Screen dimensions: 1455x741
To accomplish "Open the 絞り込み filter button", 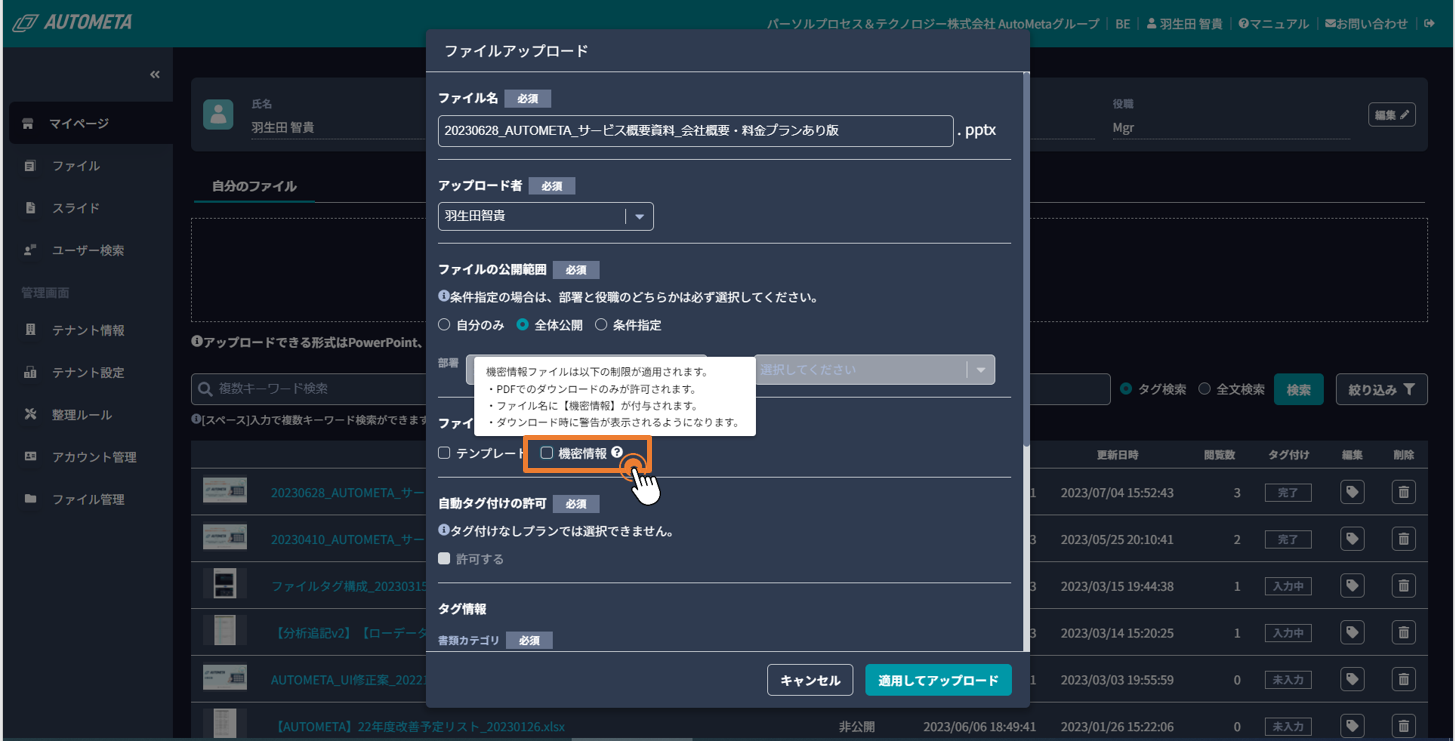I will point(1381,390).
